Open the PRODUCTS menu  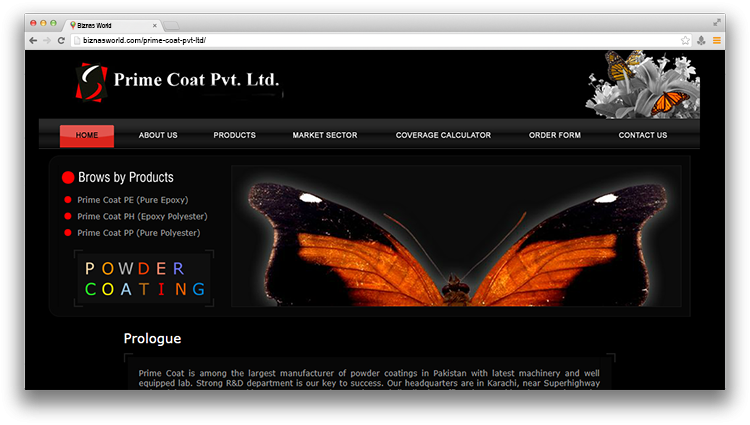[x=234, y=135]
